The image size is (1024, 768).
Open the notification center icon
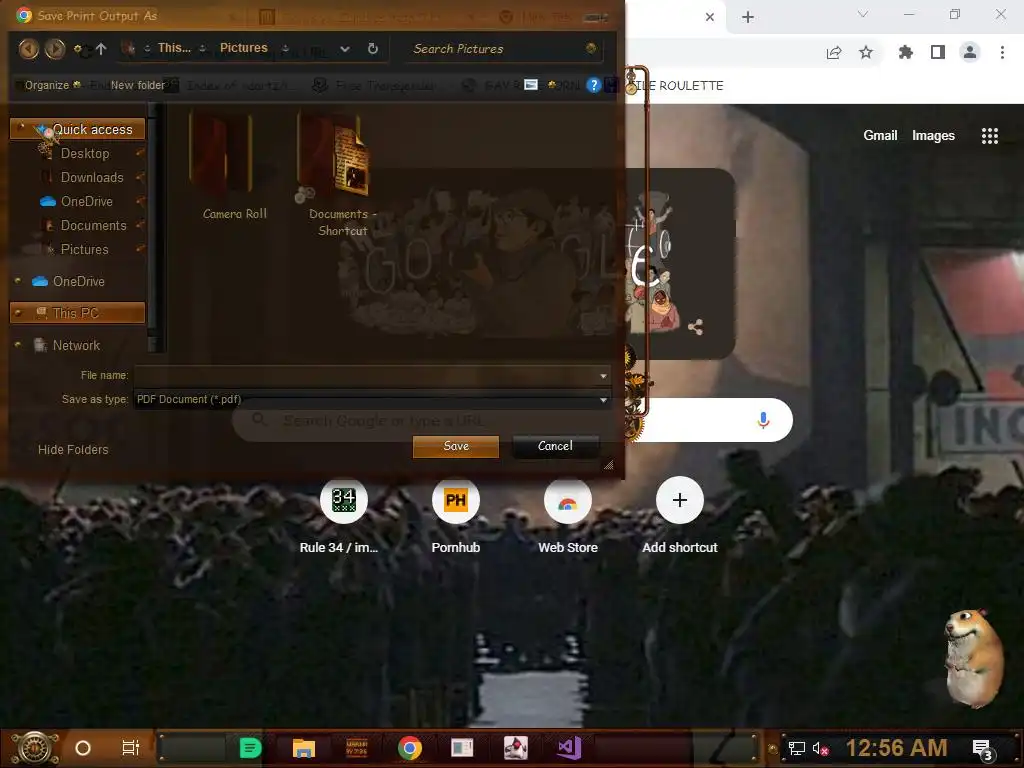pyautogui.click(x=983, y=750)
